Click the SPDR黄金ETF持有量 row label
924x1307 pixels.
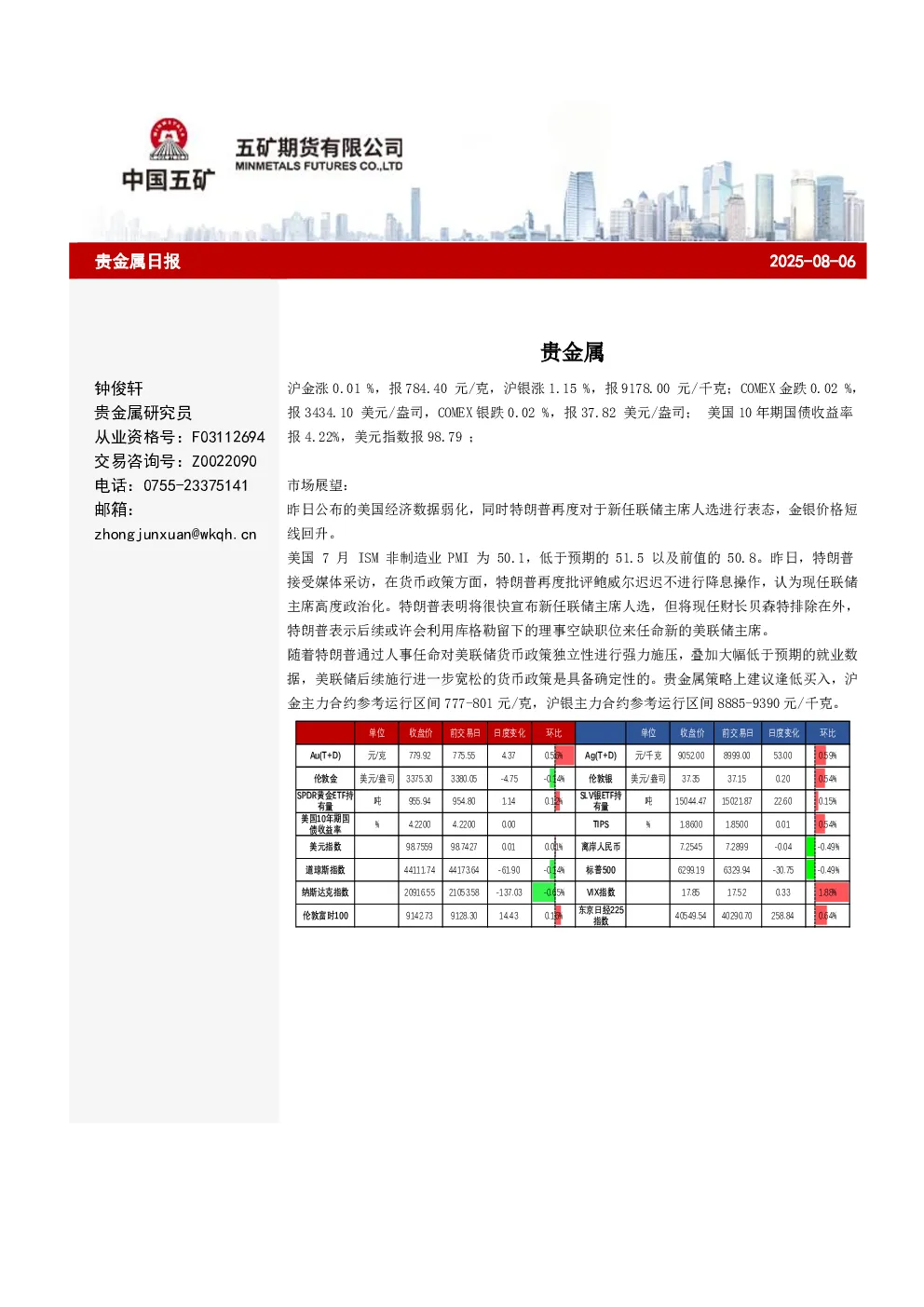pos(325,801)
